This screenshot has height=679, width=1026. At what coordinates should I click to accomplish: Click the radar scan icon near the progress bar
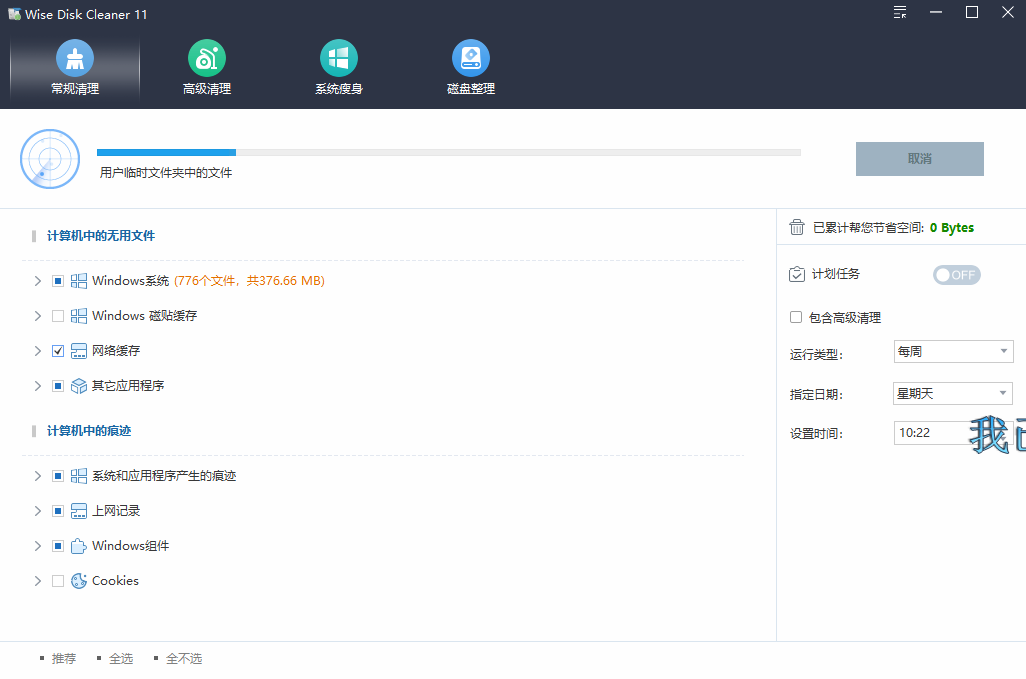point(49,158)
